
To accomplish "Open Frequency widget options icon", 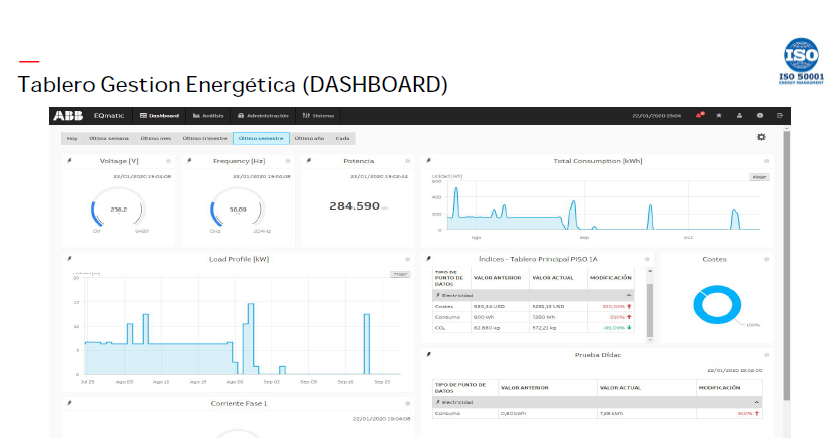I will pyautogui.click(x=288, y=161).
